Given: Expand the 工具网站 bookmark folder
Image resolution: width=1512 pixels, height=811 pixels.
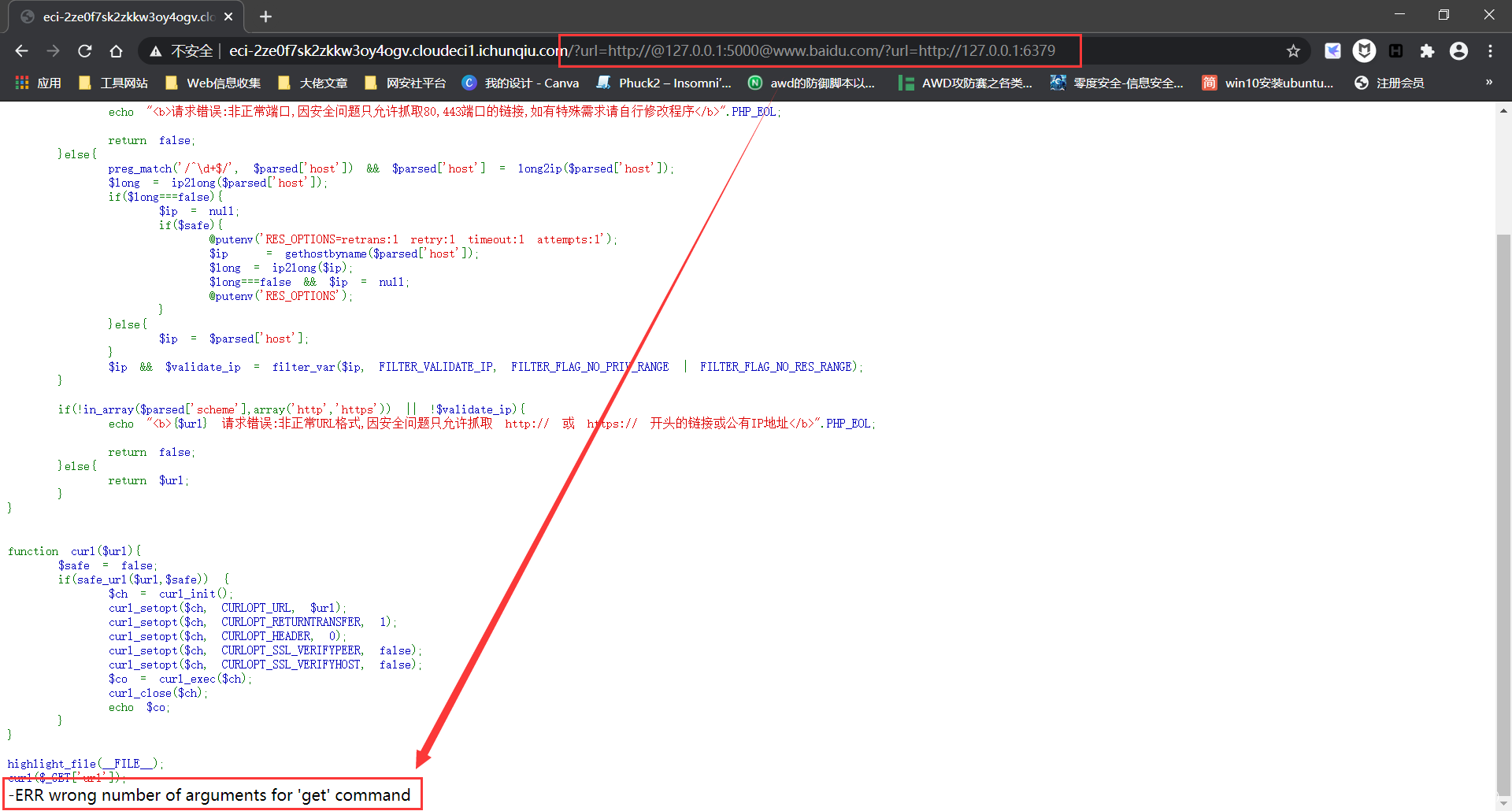Looking at the screenshot, I should (113, 83).
